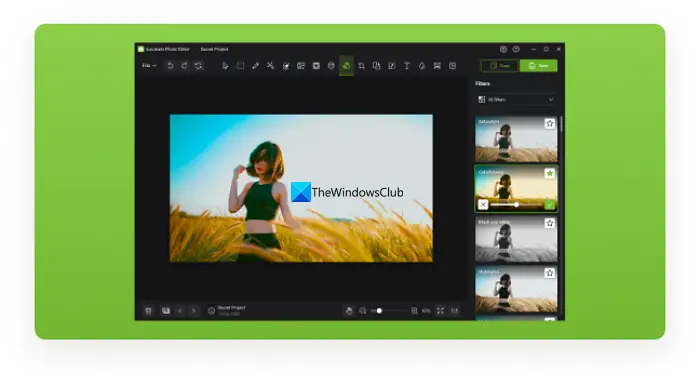700x385 pixels.
Task: Select the Black and White filter thumbnail
Action: pos(516,239)
